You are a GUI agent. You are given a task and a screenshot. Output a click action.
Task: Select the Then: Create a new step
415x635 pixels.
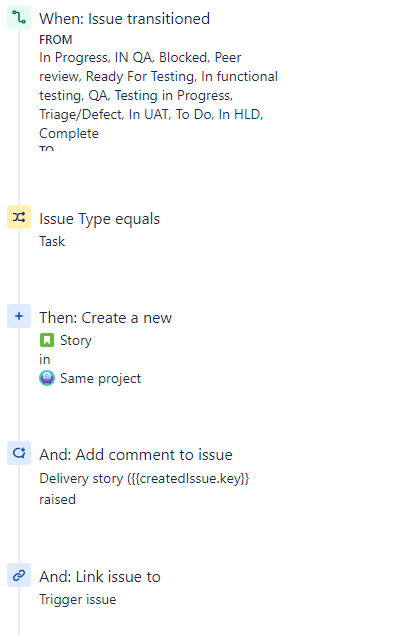point(105,318)
